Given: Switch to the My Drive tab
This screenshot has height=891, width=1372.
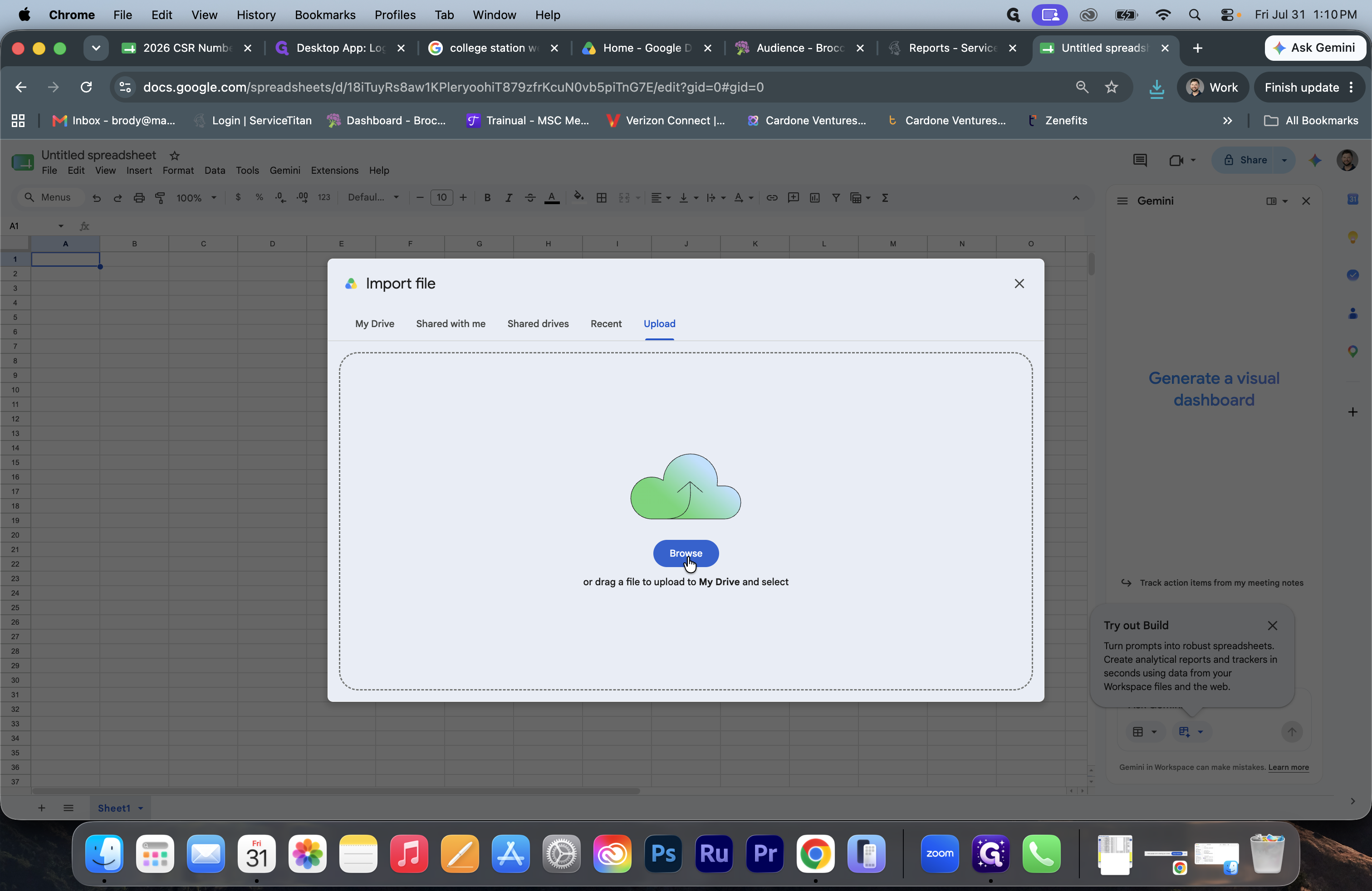Looking at the screenshot, I should pos(374,323).
